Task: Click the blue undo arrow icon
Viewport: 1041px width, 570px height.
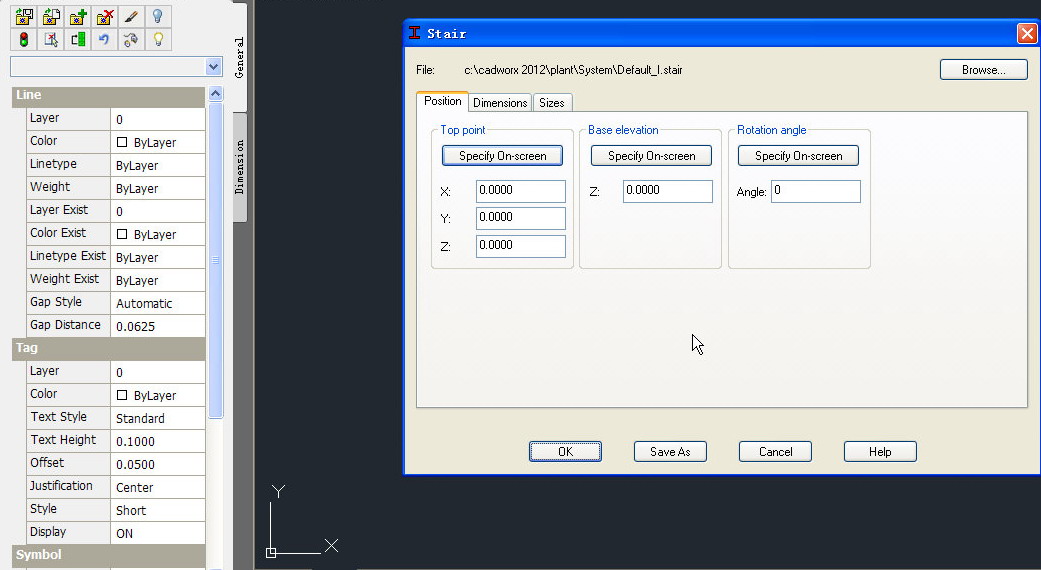Action: [104, 40]
